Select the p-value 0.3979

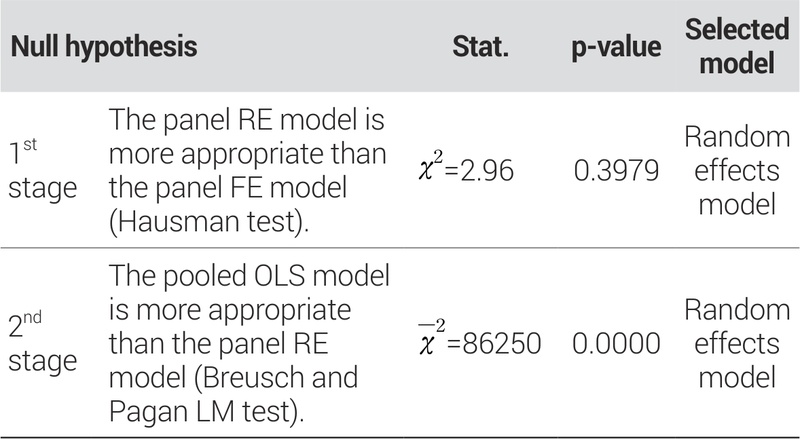tap(616, 172)
